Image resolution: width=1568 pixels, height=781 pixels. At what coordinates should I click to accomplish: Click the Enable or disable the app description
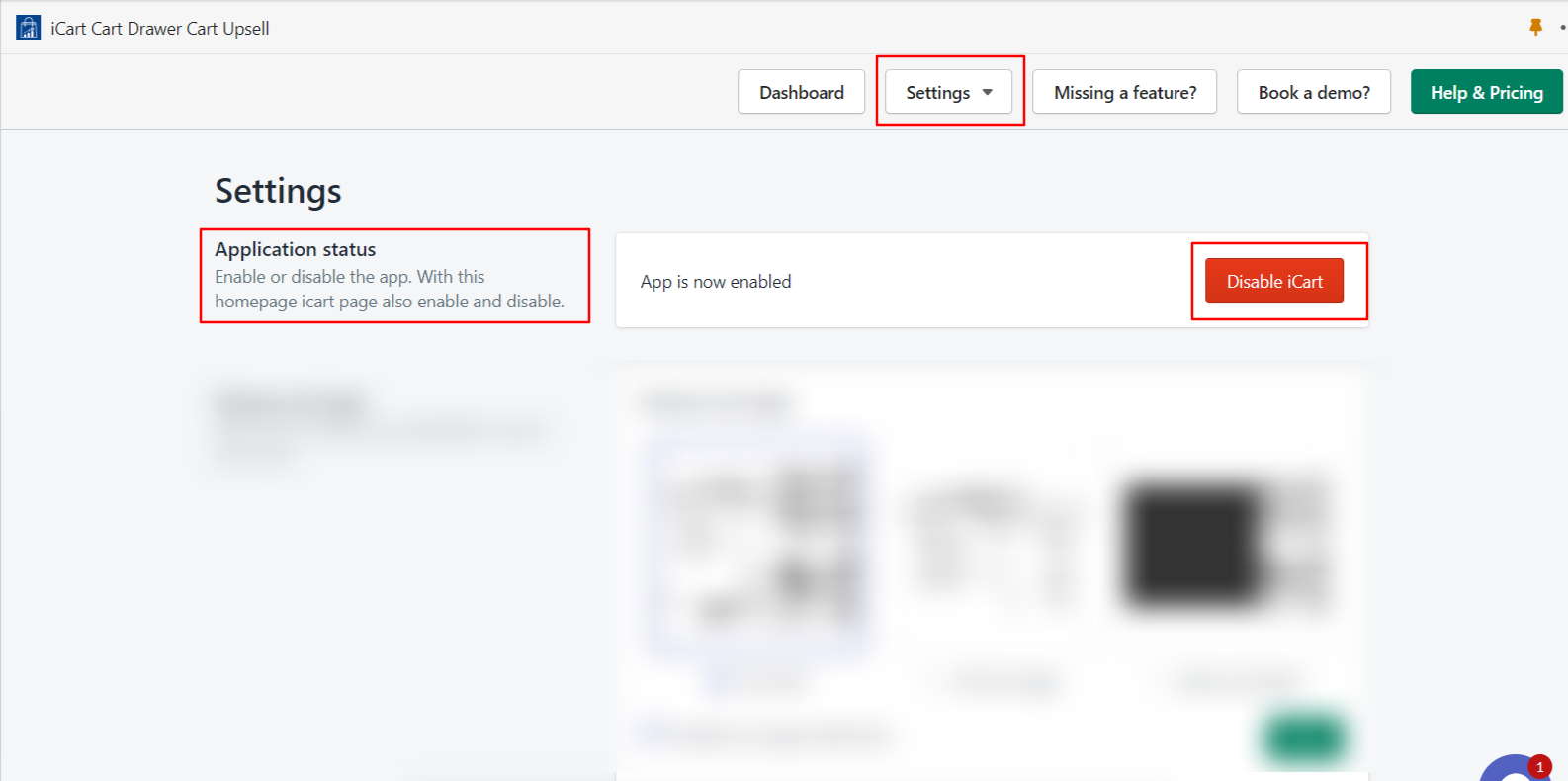coord(390,289)
